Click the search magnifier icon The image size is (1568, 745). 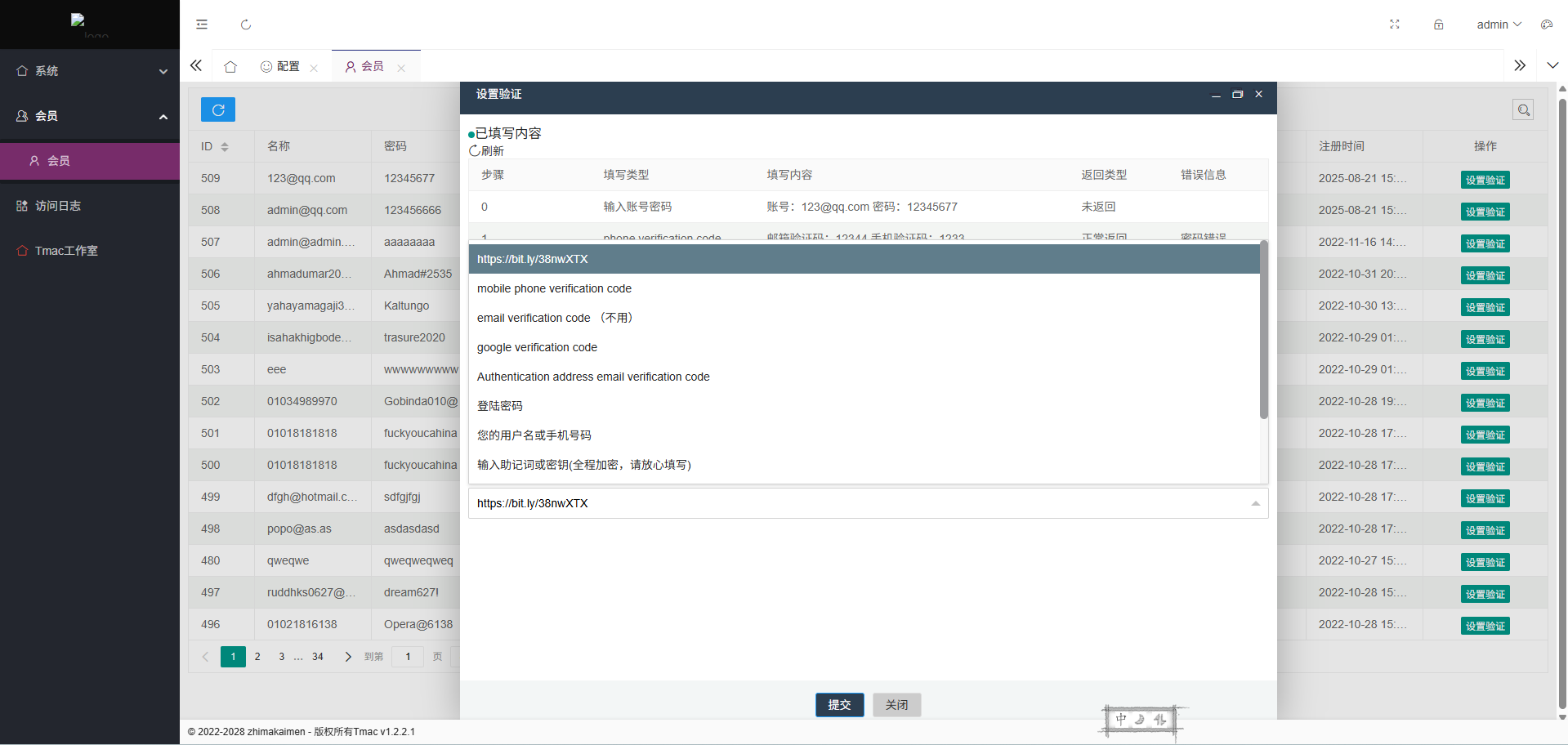pos(1523,109)
